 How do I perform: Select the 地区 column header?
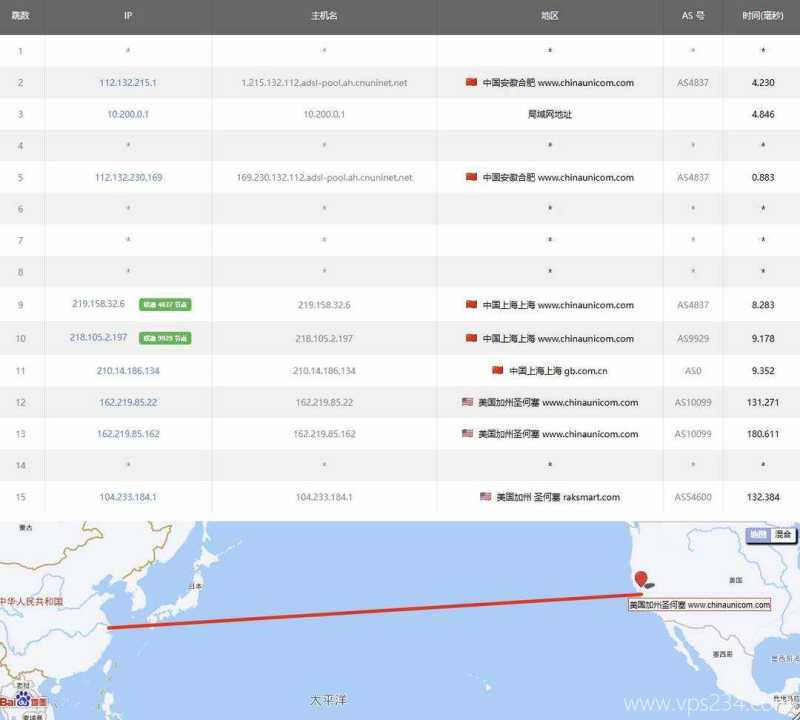click(547, 15)
